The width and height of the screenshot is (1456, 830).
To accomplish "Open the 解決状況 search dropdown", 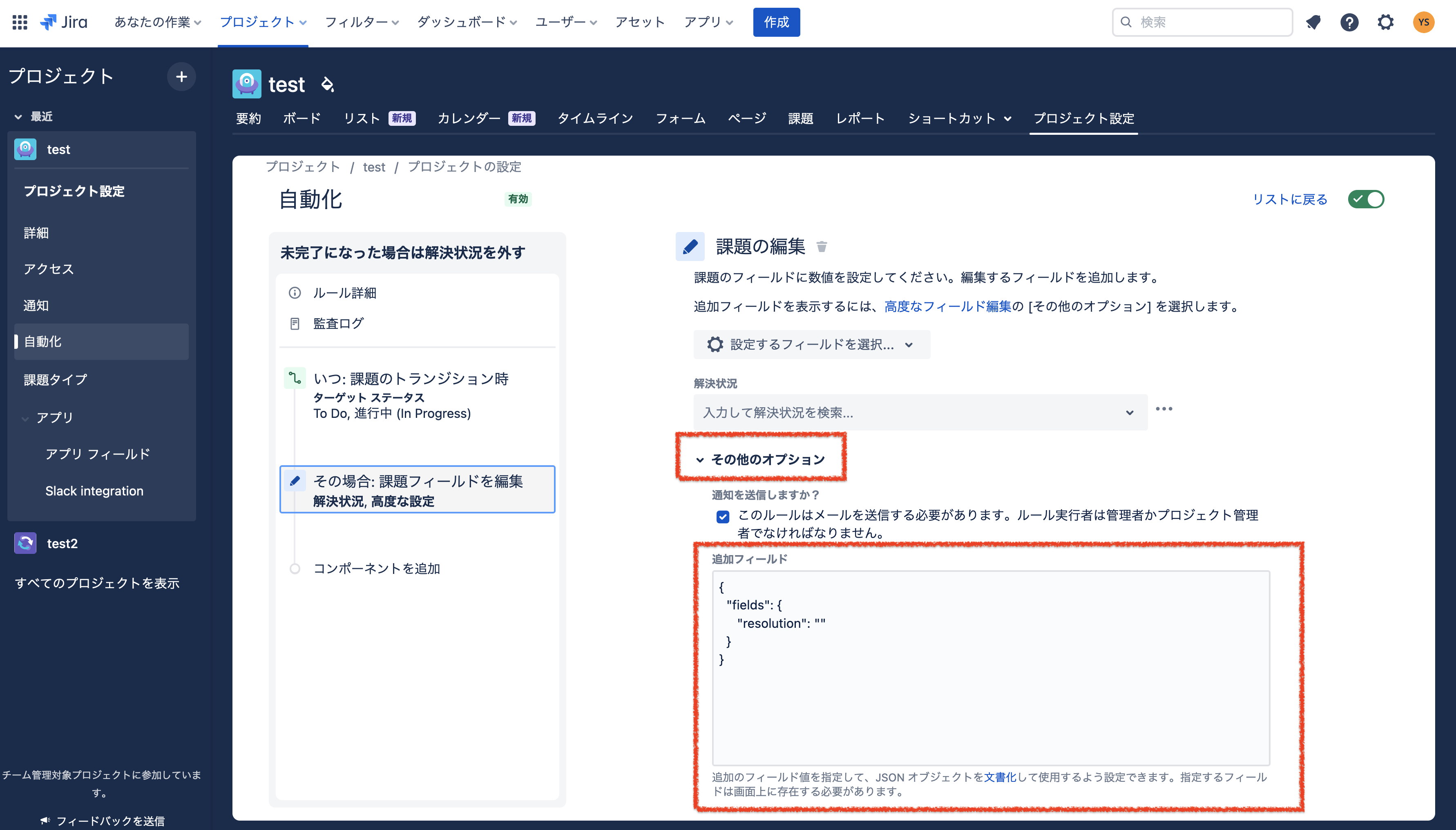I will click(920, 412).
